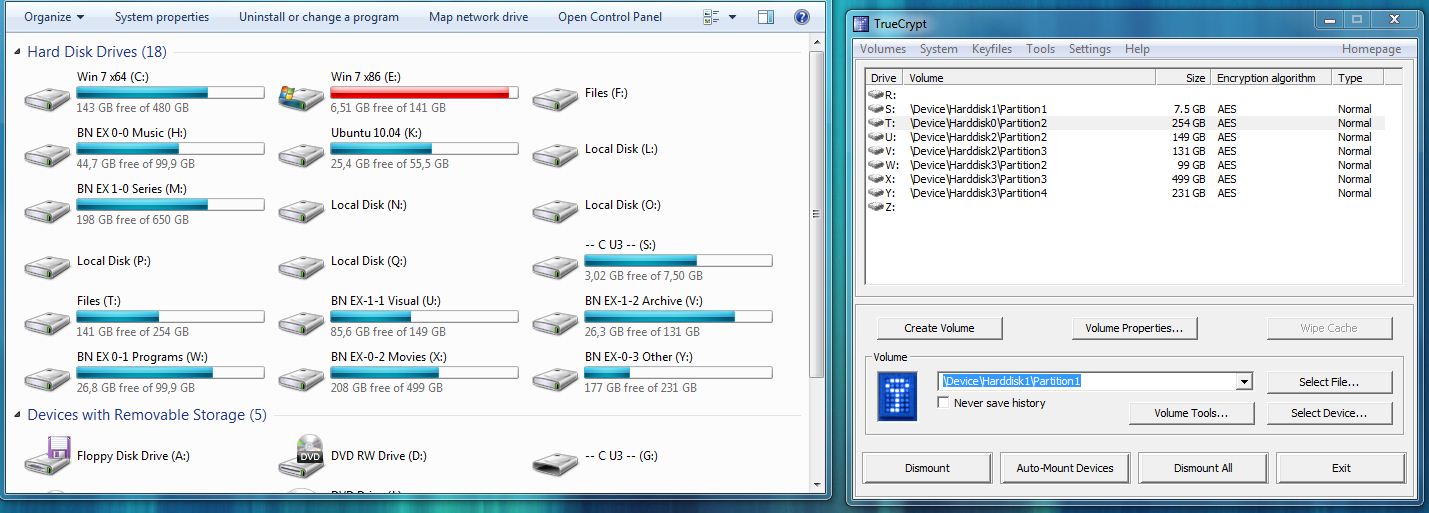
Task: Select the BN EX-1-2 Archive (V:) drive icon
Action: pos(554,322)
